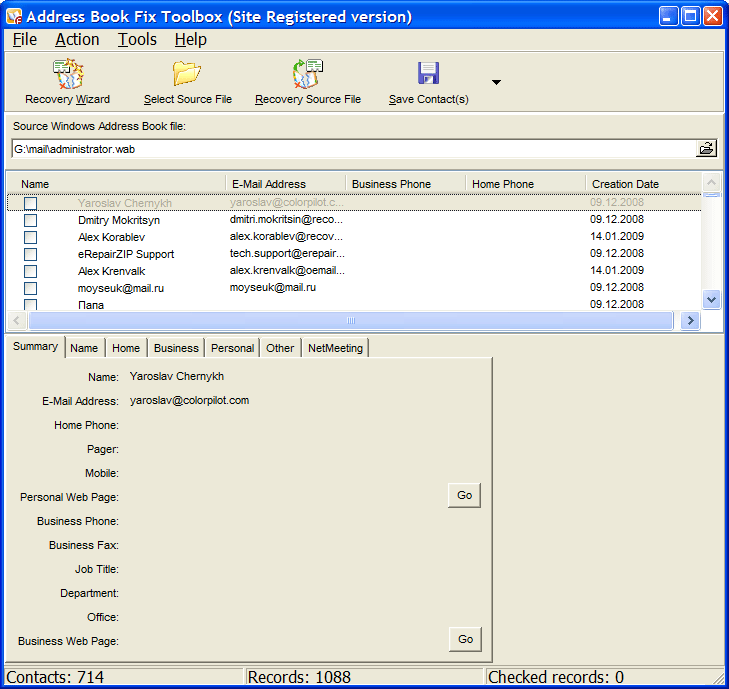The width and height of the screenshot is (729, 689).
Task: Sort by Creation Date column header
Action: [644, 184]
